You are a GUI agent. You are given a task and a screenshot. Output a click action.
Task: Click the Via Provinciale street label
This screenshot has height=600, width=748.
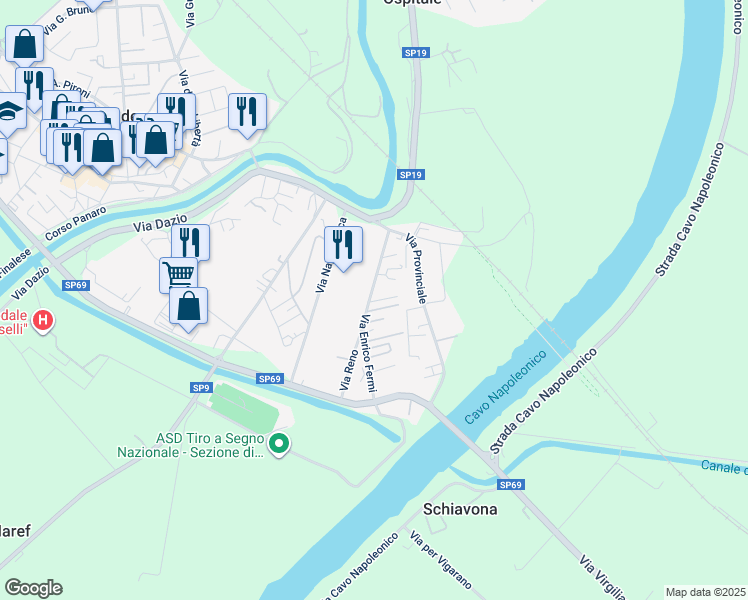click(x=416, y=268)
